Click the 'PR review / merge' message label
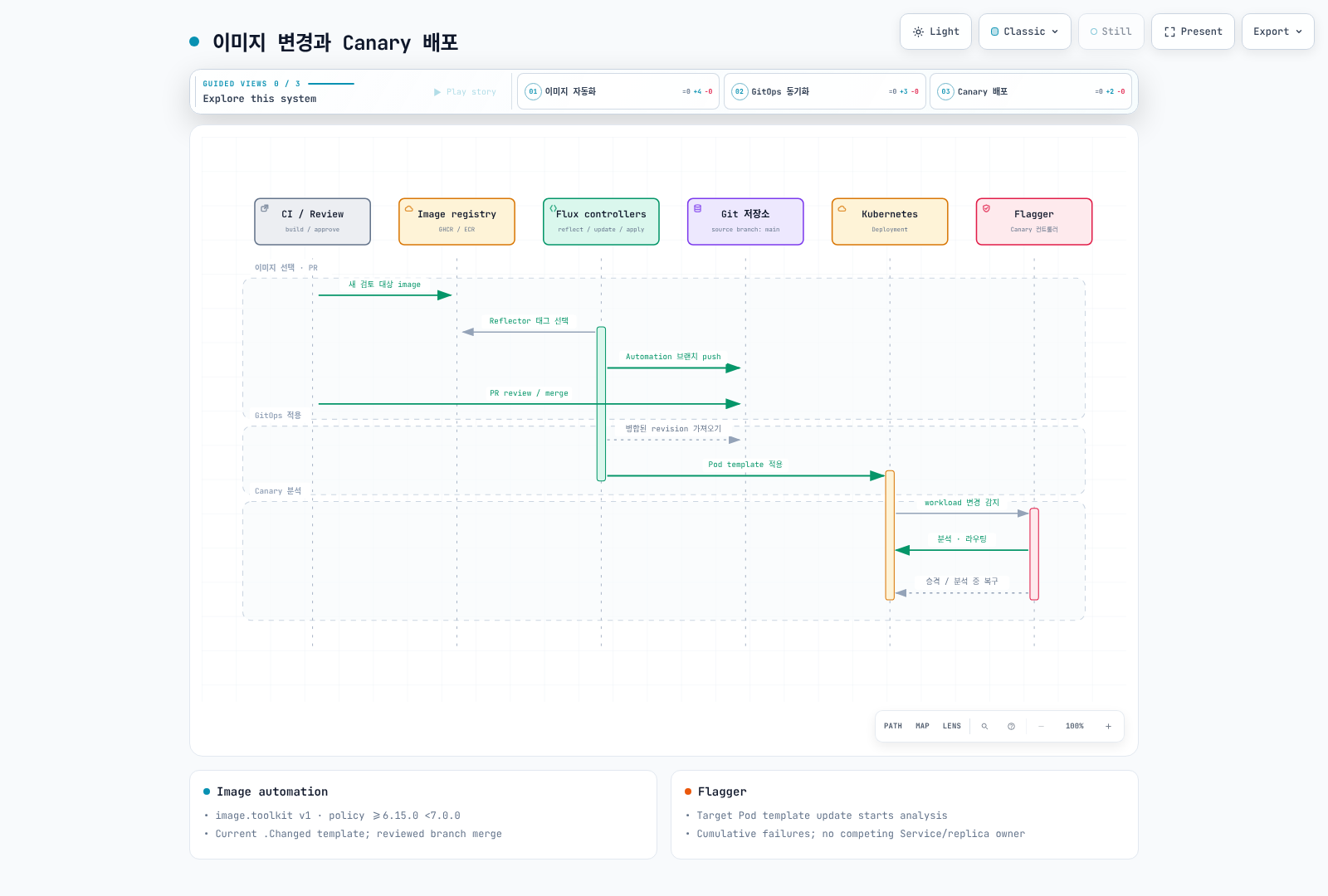This screenshot has width=1328, height=896. click(529, 393)
